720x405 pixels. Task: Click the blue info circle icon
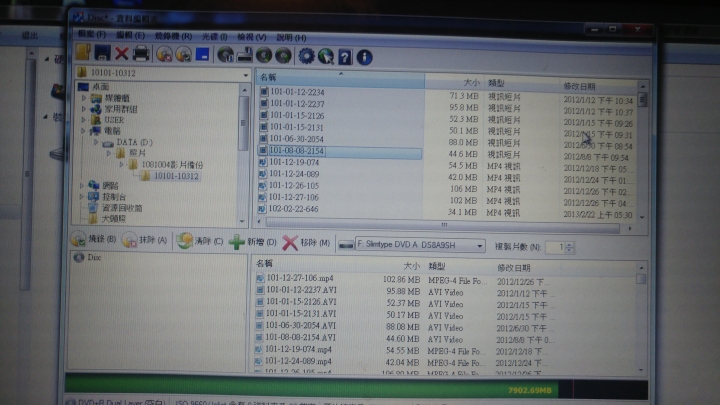tap(364, 57)
